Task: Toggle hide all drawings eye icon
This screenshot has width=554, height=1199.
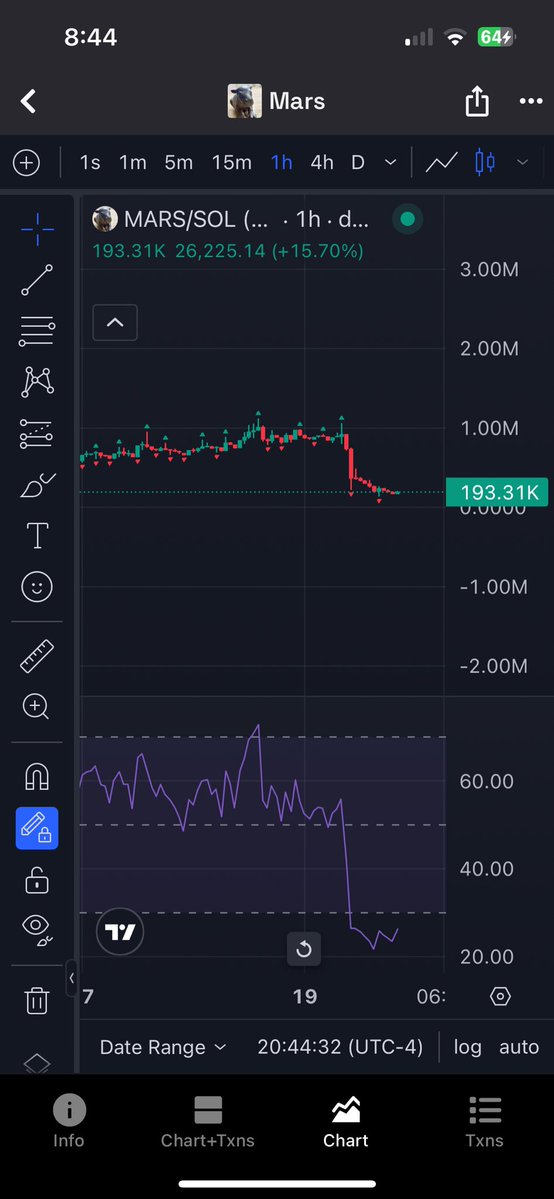Action: [37, 928]
